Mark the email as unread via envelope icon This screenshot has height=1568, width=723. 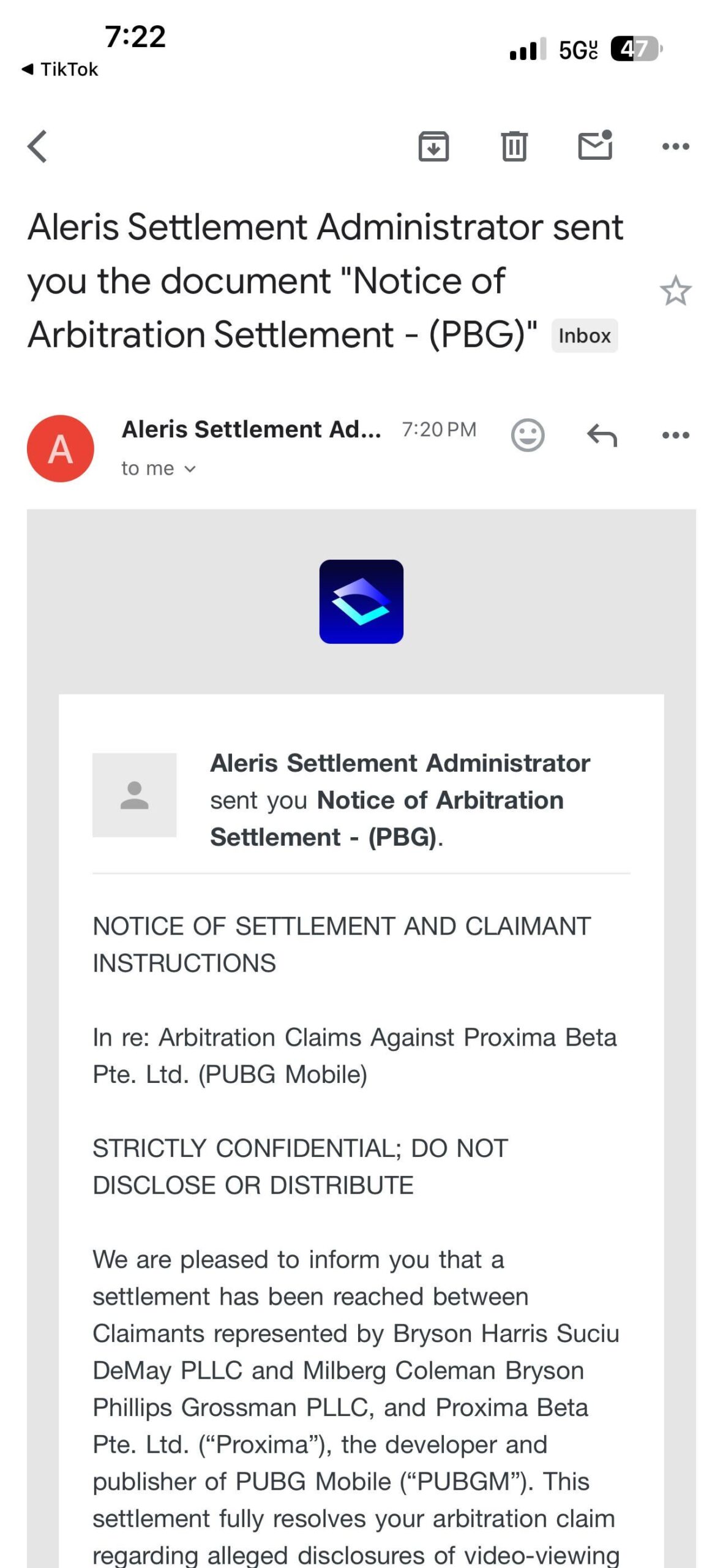coord(596,145)
